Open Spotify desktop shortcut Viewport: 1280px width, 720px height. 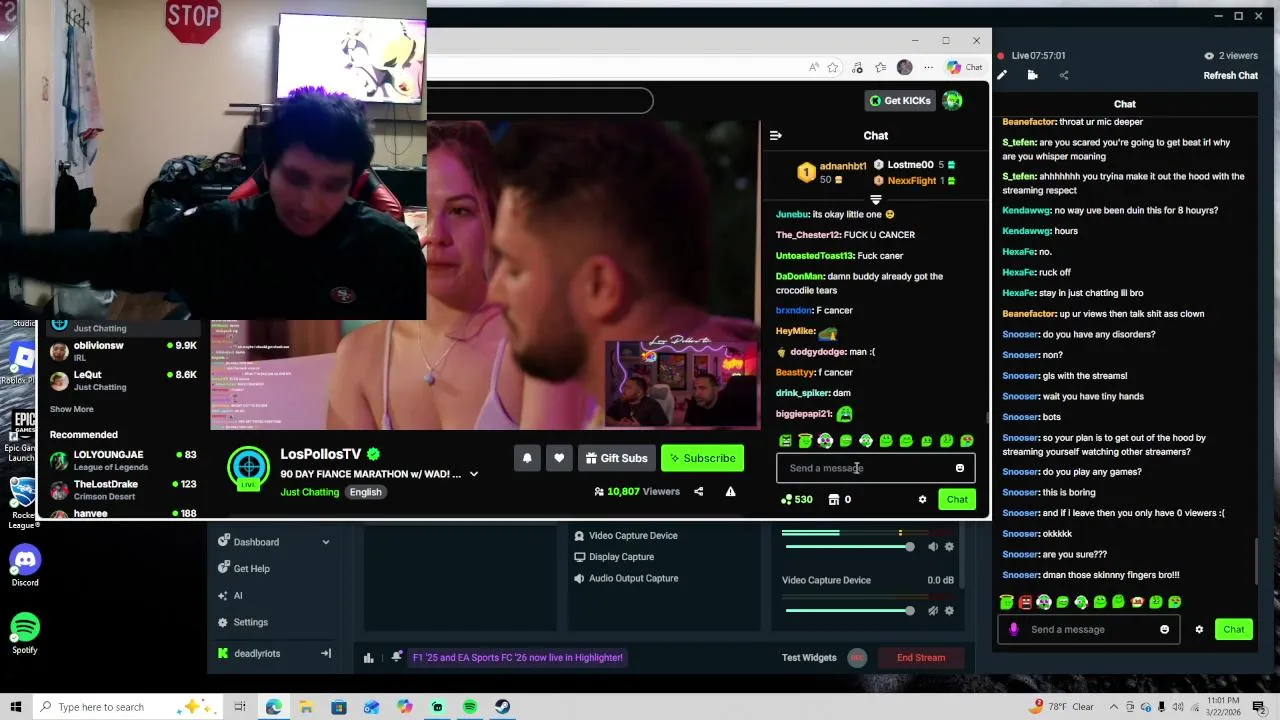pyautogui.click(x=25, y=634)
